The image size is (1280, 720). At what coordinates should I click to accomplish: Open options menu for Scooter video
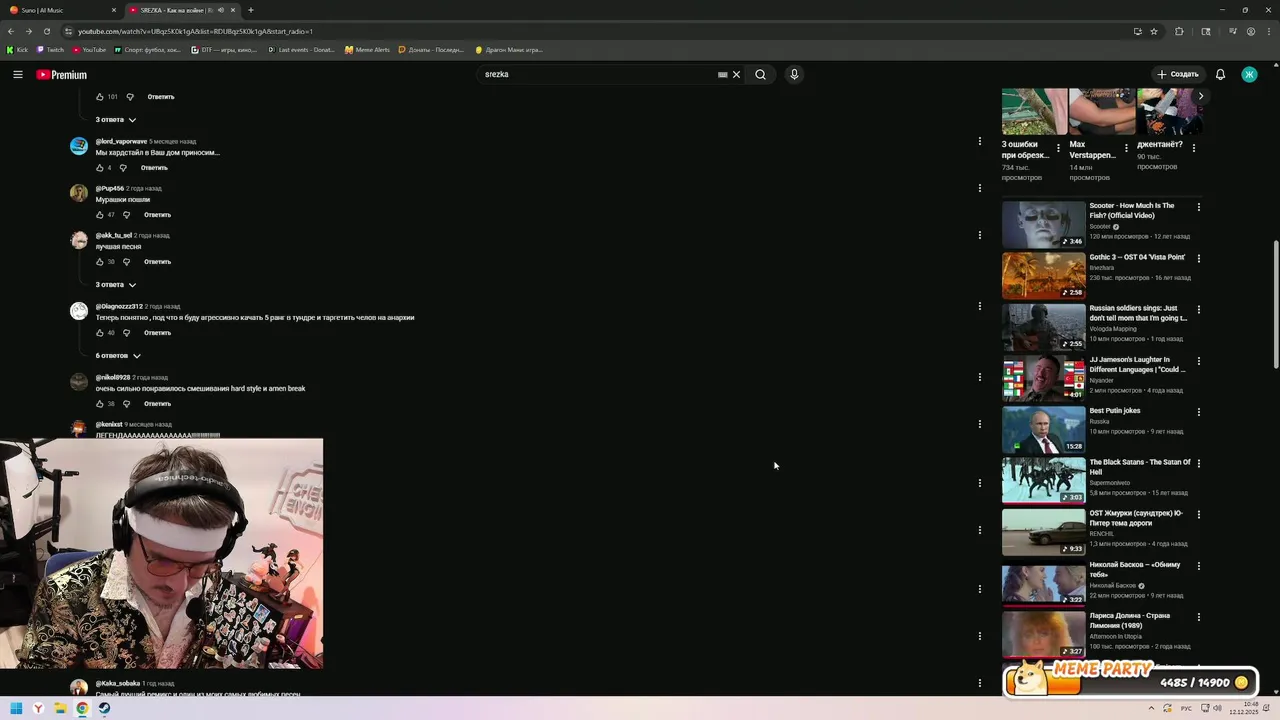(1199, 207)
